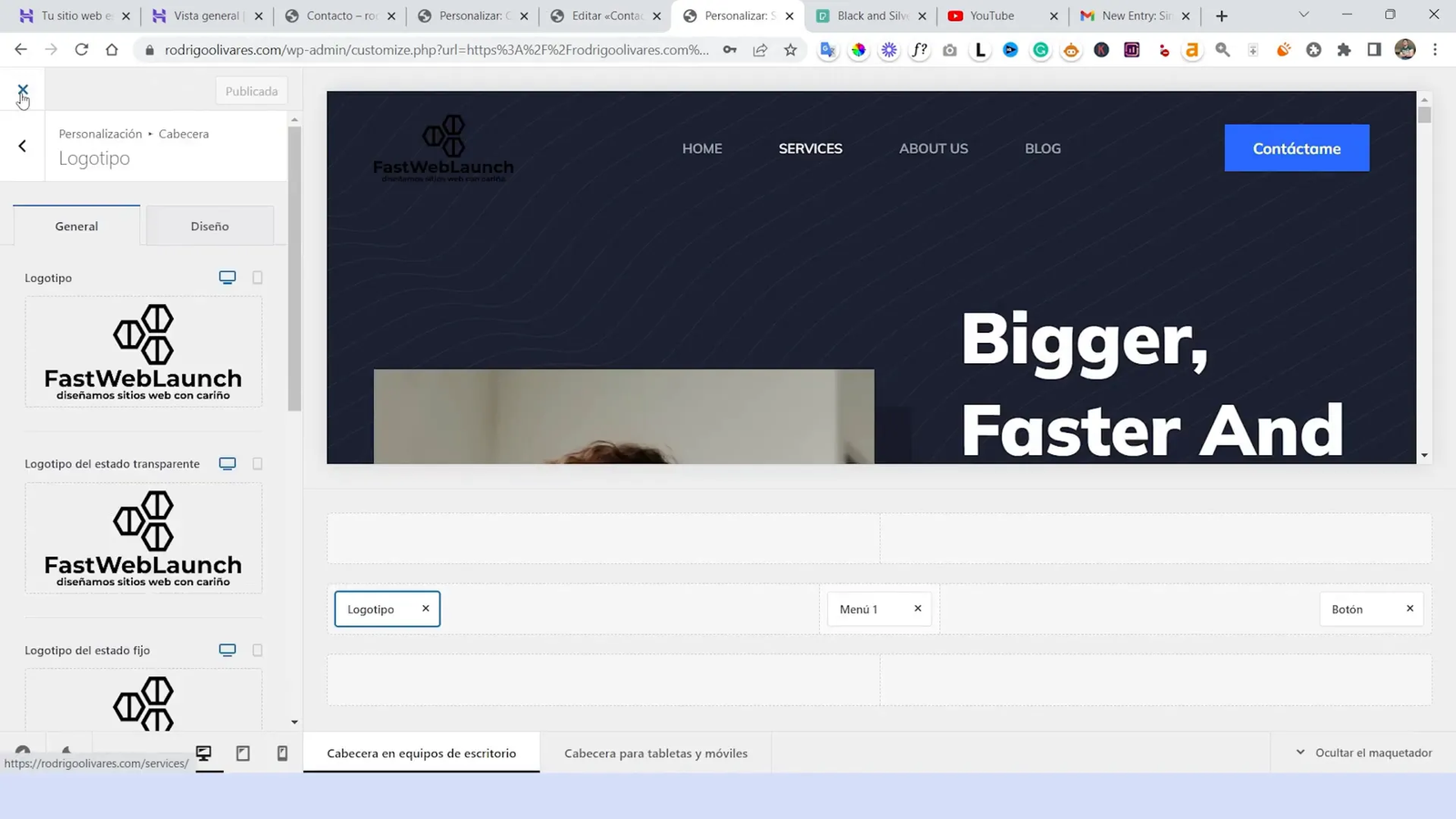Select mobile device icon next to Logotipo del estado transparente
The image size is (1456, 819).
tap(258, 463)
